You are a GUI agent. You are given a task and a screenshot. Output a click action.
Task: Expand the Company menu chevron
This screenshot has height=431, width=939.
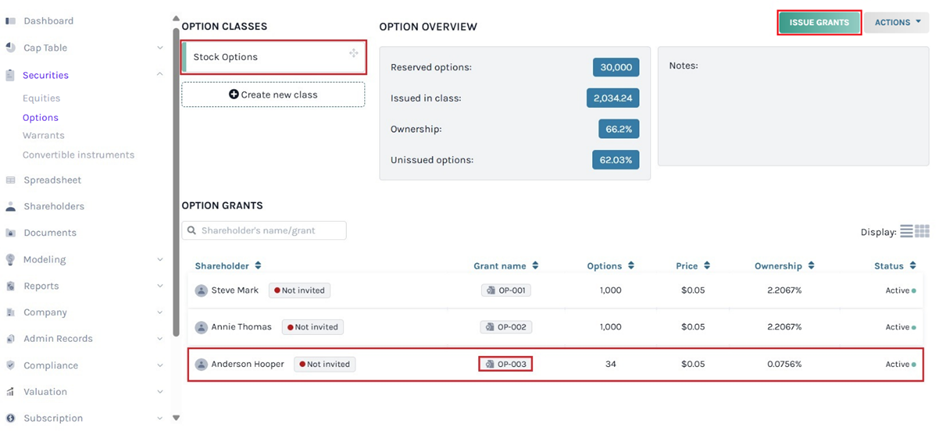(x=160, y=312)
